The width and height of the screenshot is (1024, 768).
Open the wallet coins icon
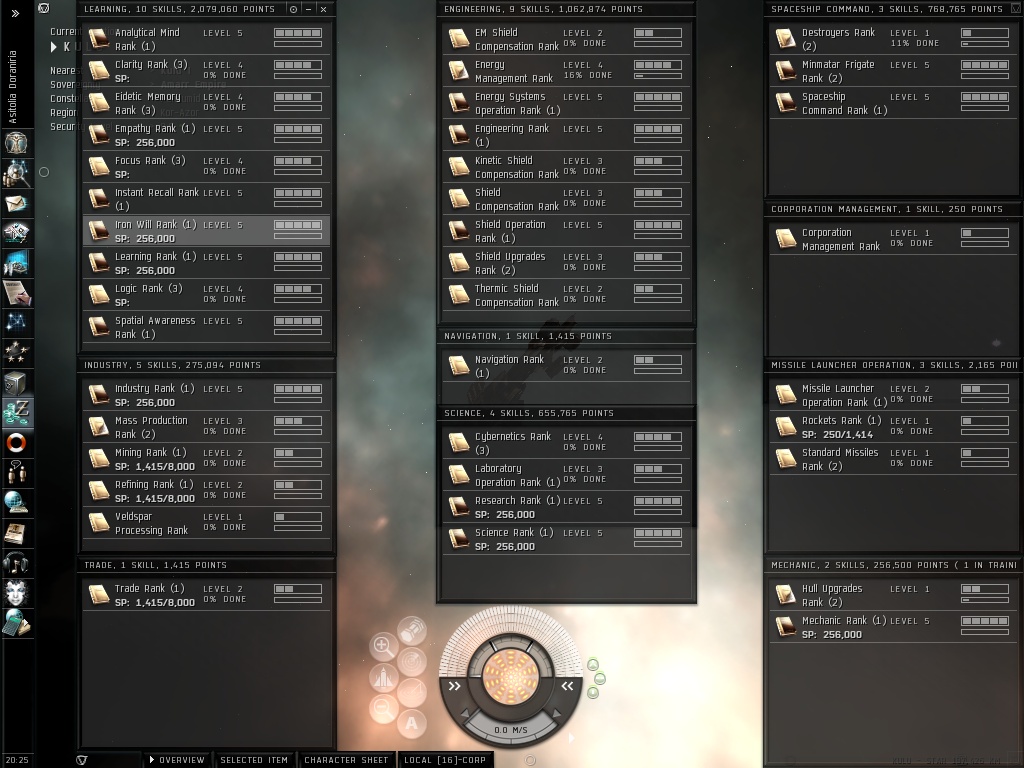(x=18, y=412)
